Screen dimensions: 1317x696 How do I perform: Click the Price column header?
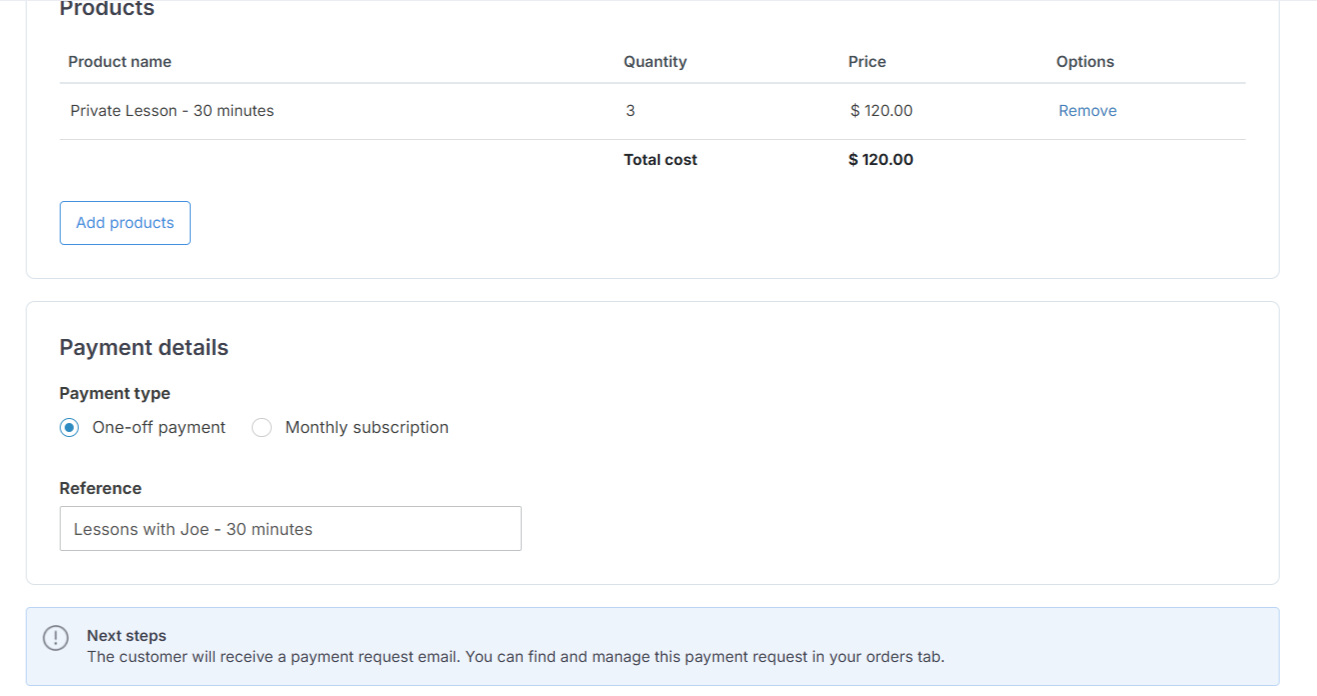pyautogui.click(x=866, y=61)
